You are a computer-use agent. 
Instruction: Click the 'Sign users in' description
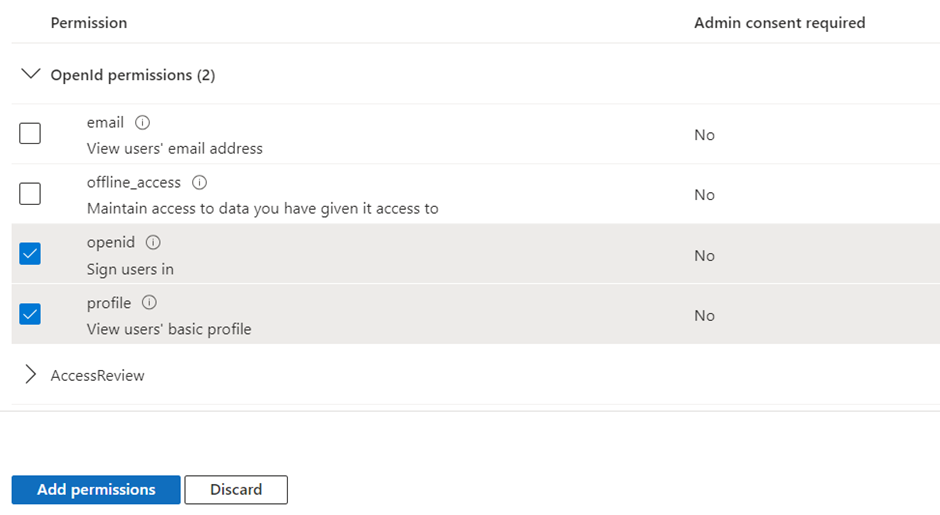(130, 269)
